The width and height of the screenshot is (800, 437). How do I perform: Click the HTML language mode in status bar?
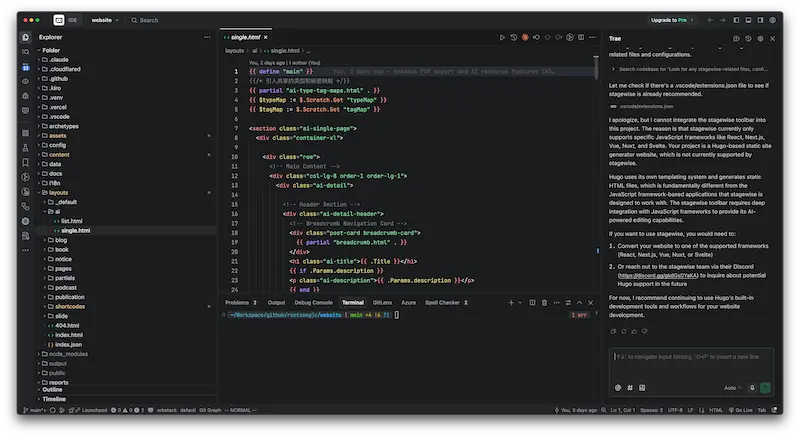tap(716, 410)
